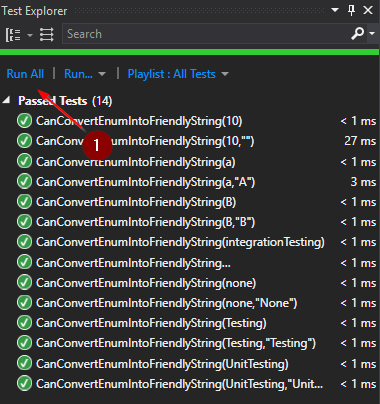
Task: Click passed checkmark icon of CanConvertEnumIntoFriendlyString(B)
Action: tap(24, 202)
